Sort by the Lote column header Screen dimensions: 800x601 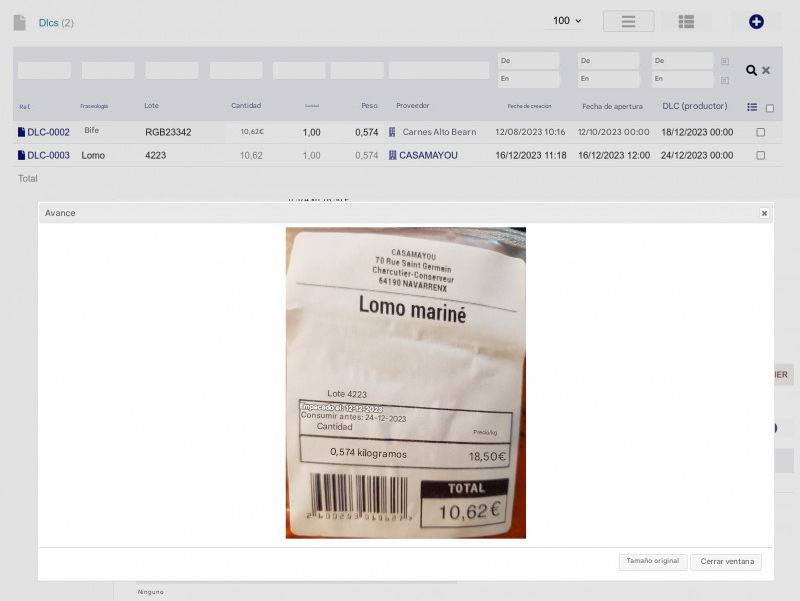pyautogui.click(x=152, y=106)
